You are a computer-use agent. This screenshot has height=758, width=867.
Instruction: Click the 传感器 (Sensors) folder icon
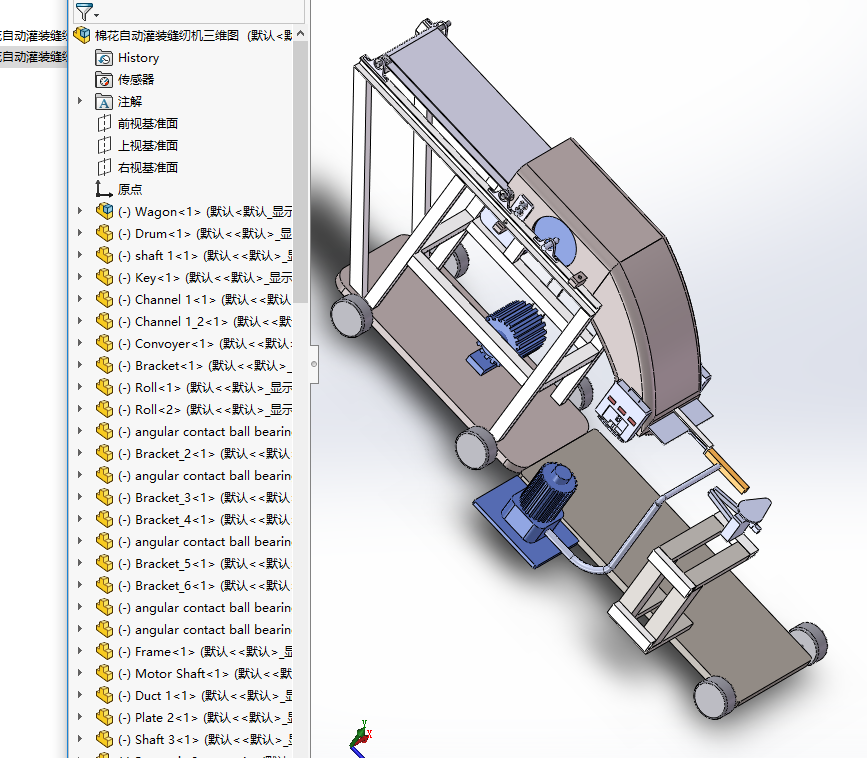[103, 79]
